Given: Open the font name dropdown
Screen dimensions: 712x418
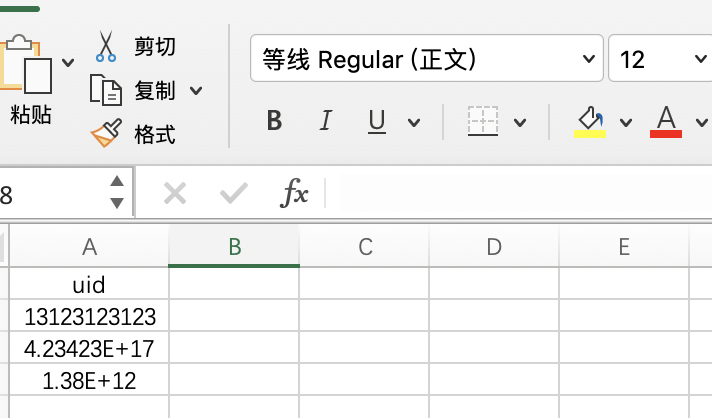Looking at the screenshot, I should pos(589,59).
